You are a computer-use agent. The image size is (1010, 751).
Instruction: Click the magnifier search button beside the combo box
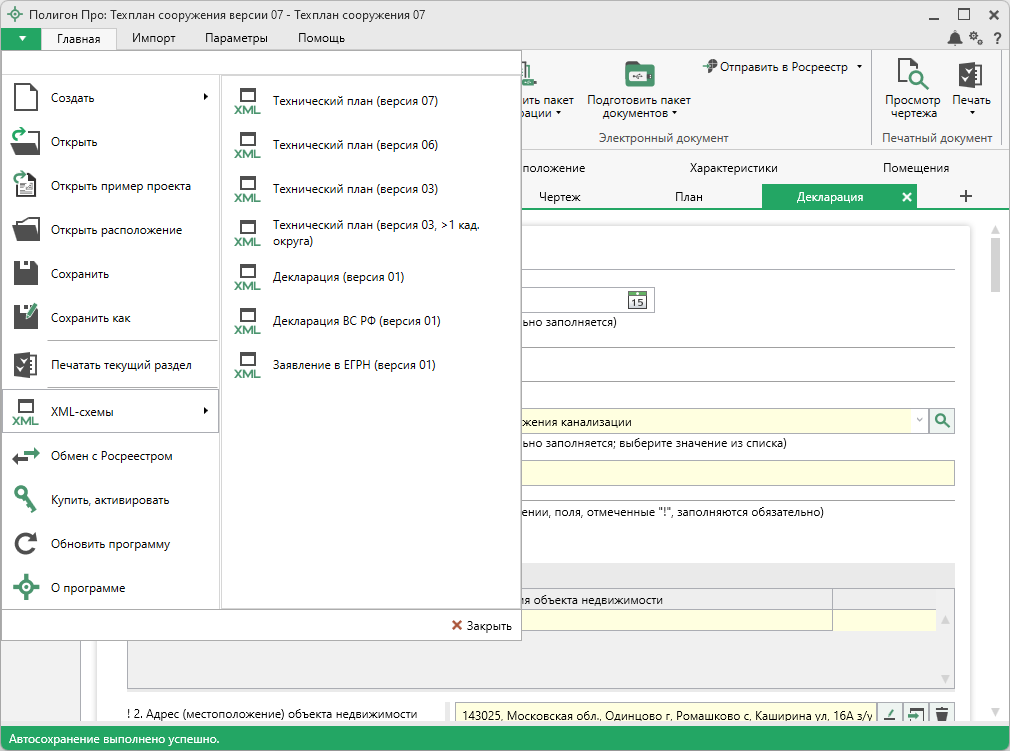tap(942, 422)
